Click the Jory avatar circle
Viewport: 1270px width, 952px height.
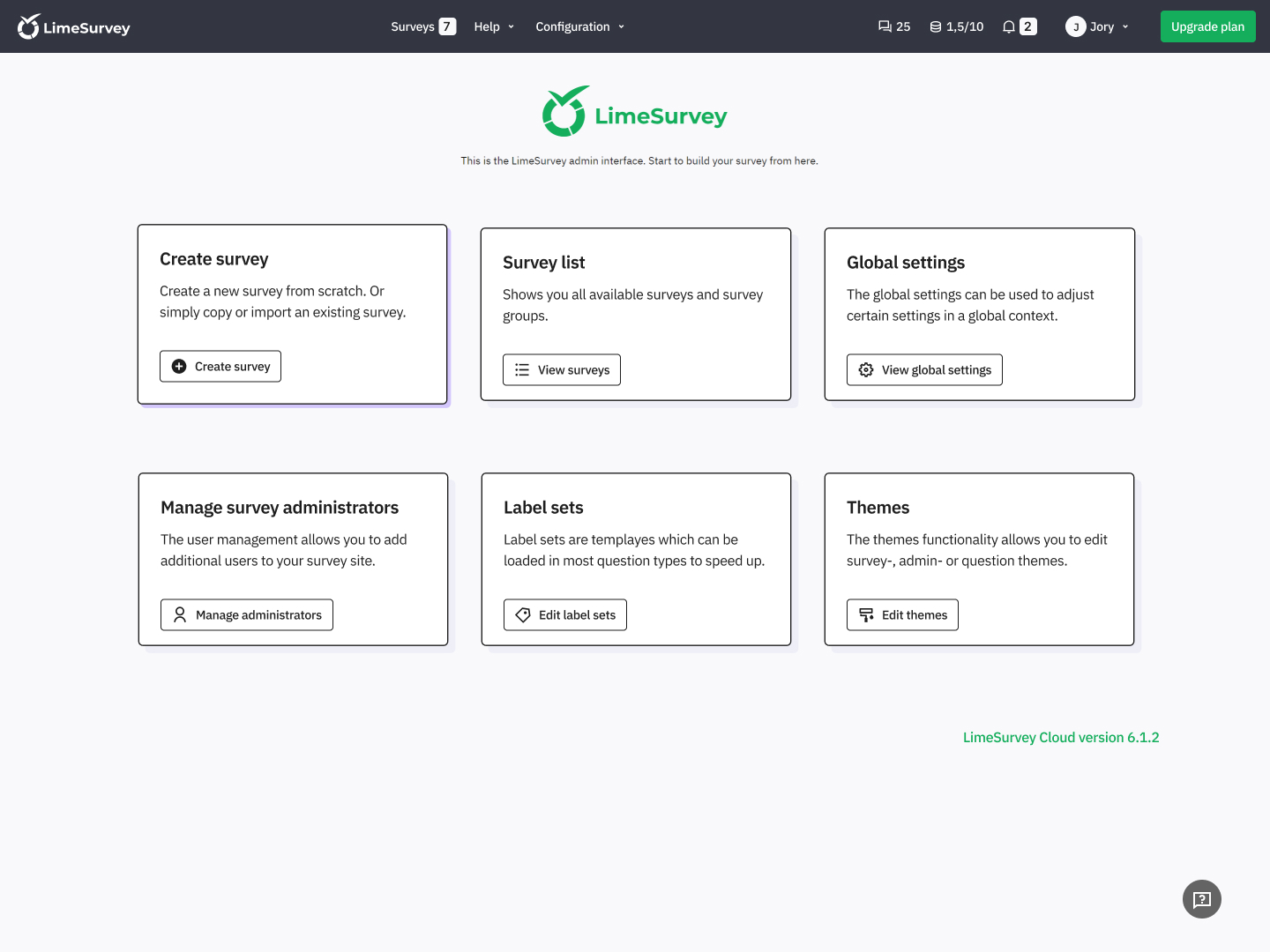pos(1076,26)
